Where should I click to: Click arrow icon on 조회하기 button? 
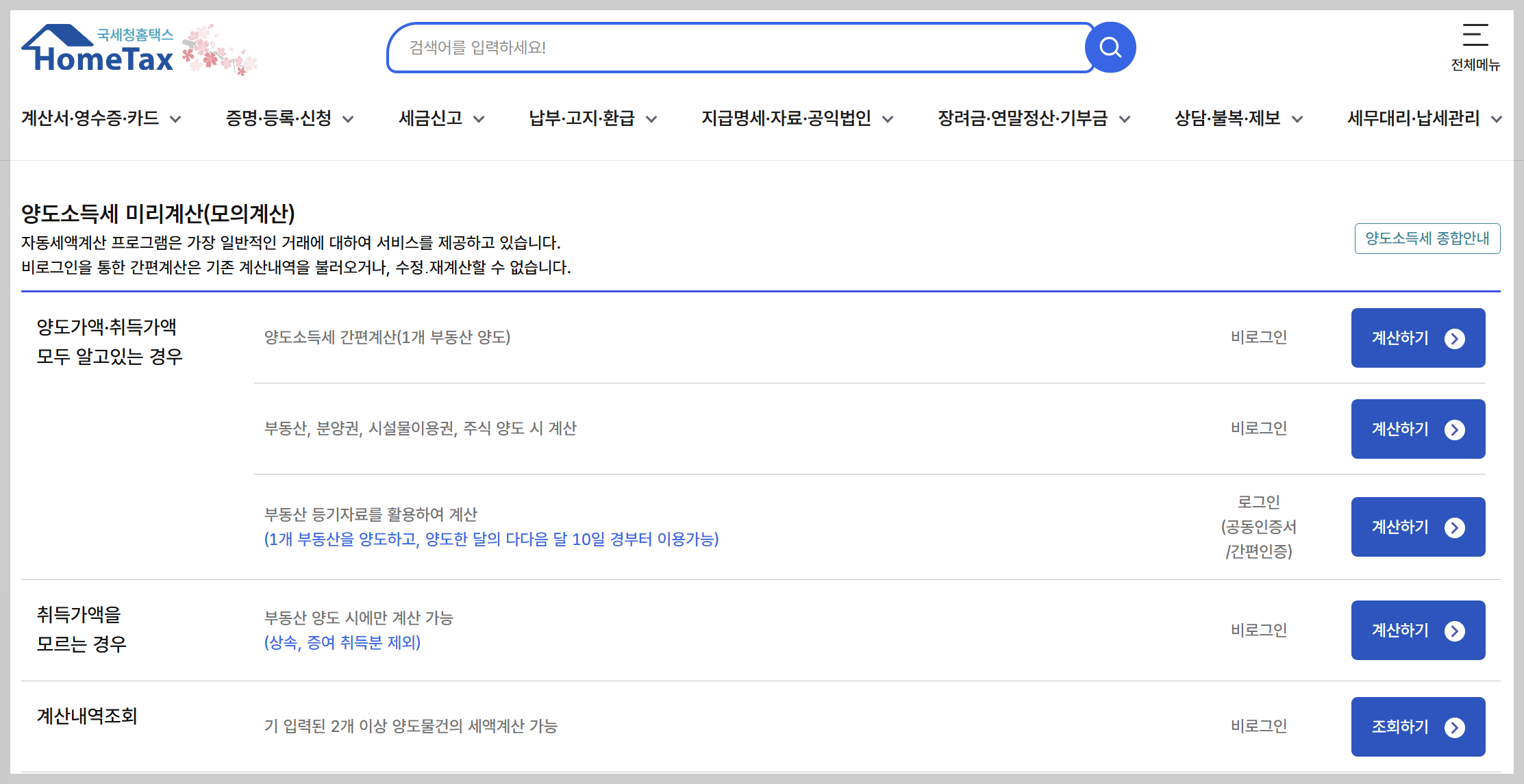point(1454,727)
